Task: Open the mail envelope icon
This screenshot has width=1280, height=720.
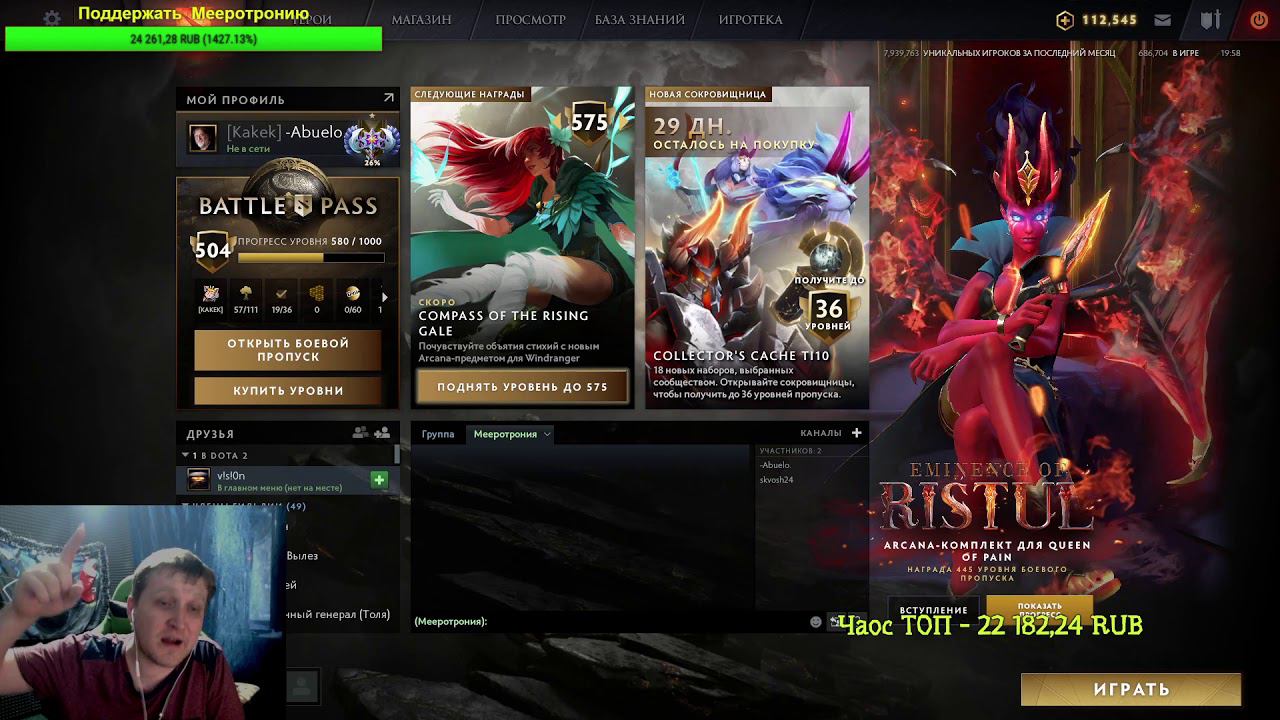Action: coord(1163,19)
